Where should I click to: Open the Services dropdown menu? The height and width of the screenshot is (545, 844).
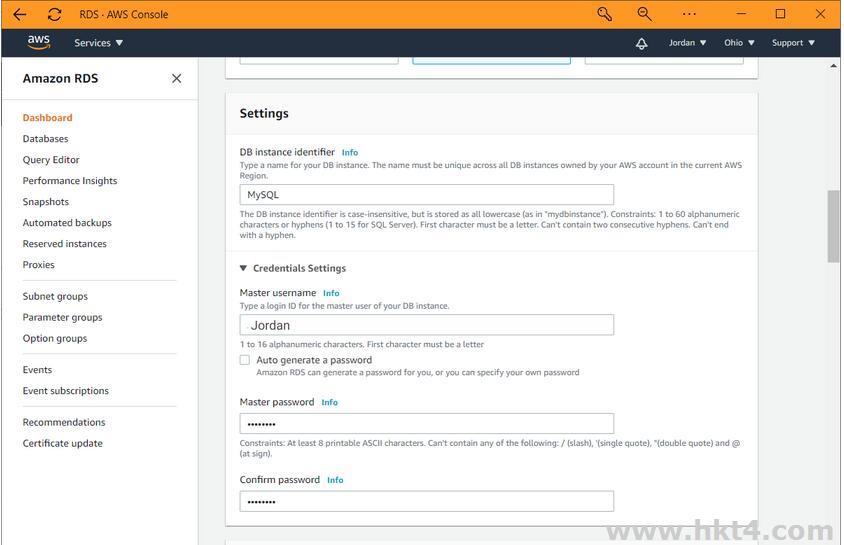pyautogui.click(x=99, y=43)
